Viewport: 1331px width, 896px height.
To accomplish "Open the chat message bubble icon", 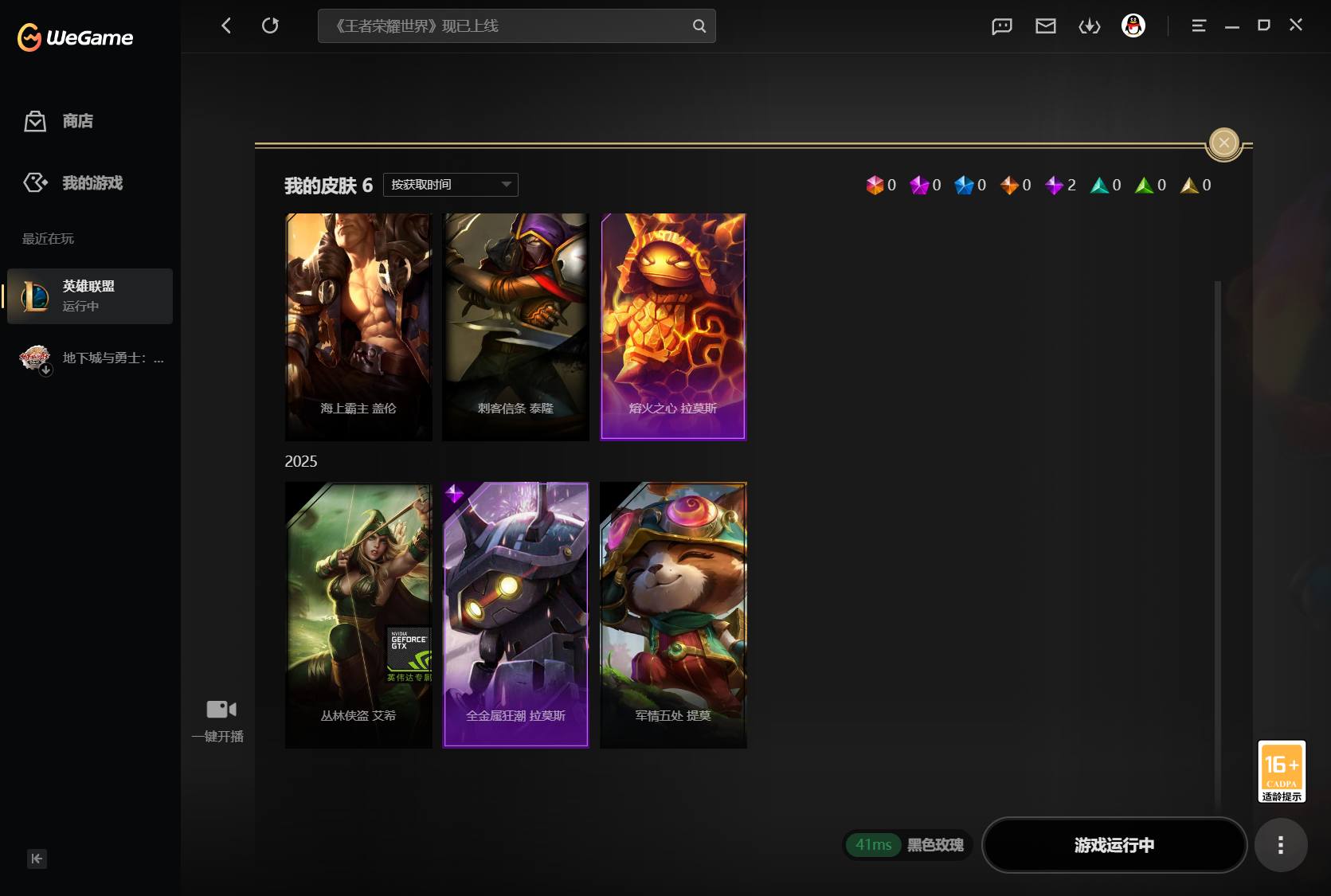I will [x=1001, y=26].
